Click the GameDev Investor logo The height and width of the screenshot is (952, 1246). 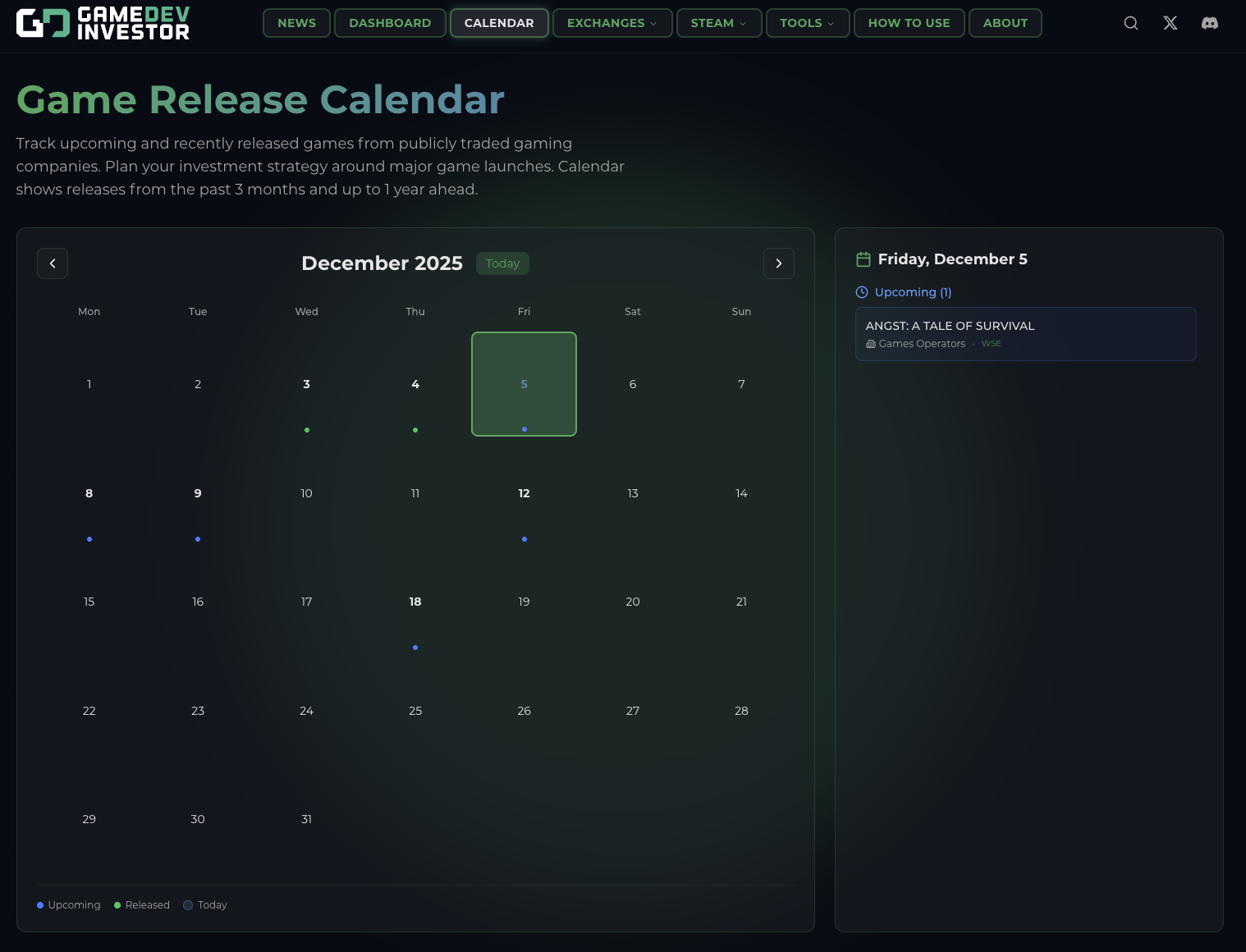click(103, 22)
